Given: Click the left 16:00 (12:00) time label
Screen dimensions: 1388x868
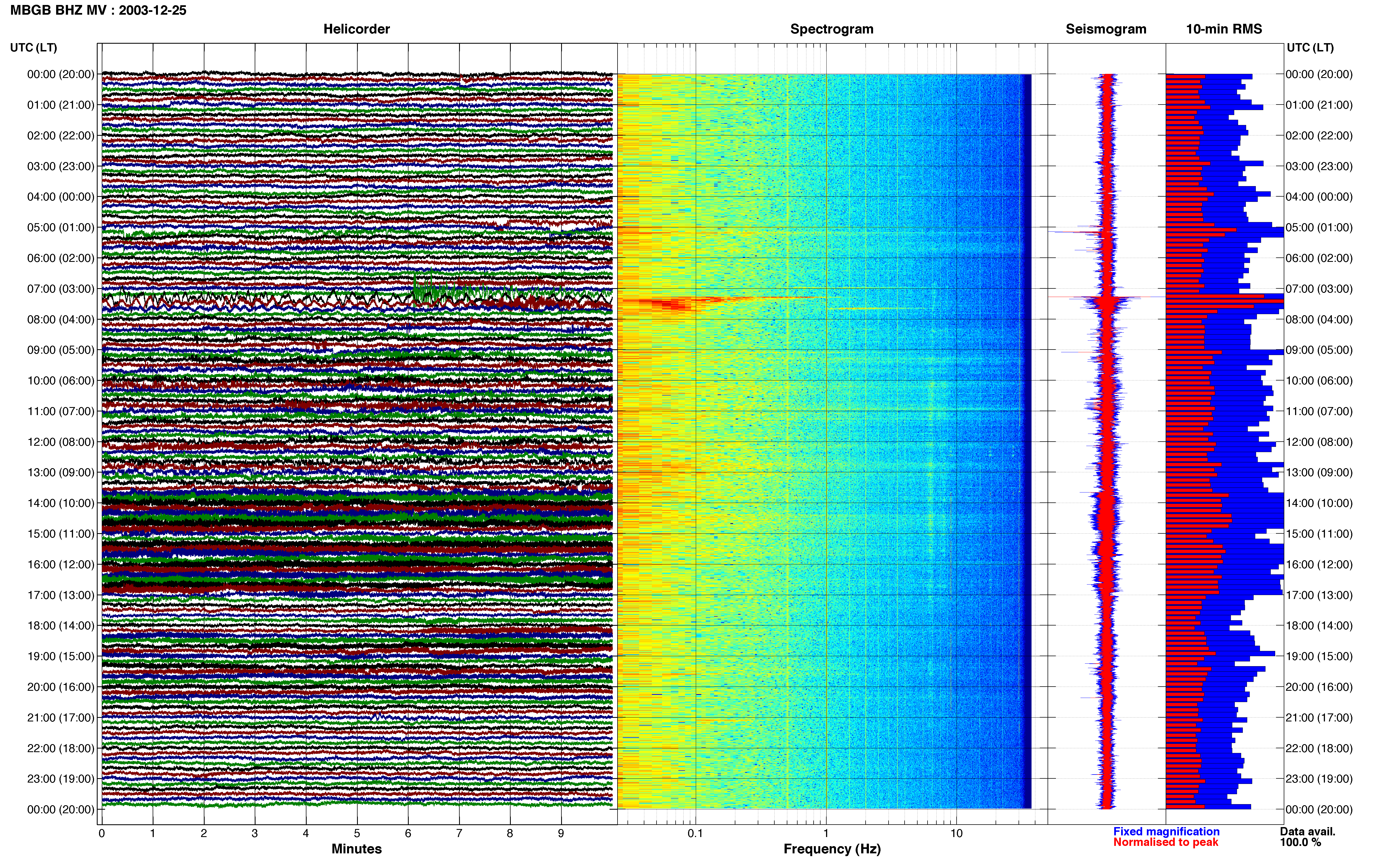Looking at the screenshot, I should [x=61, y=564].
